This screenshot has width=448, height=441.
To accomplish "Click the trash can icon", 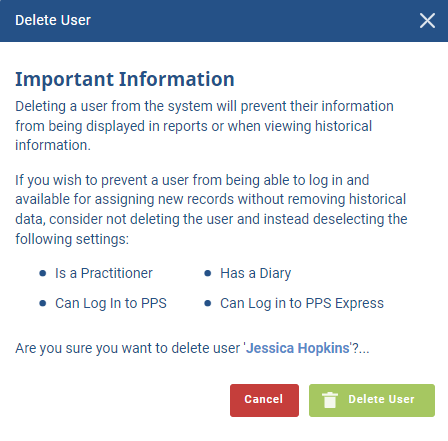I will [330, 400].
